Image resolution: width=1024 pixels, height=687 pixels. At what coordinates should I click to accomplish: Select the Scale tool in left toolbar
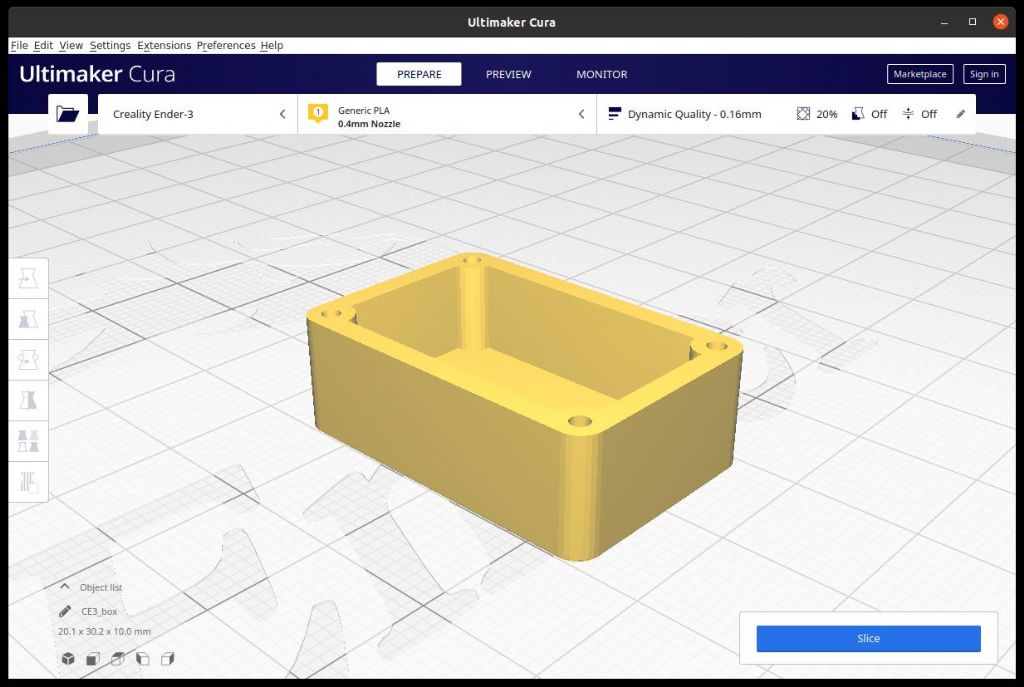pyautogui.click(x=28, y=319)
